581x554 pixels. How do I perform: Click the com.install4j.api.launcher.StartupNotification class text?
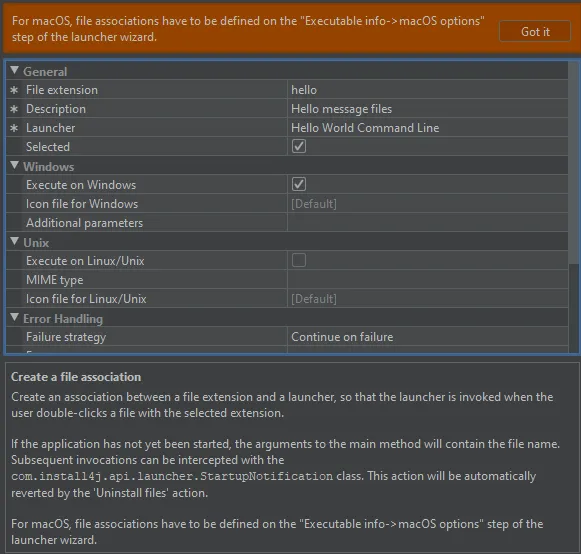click(172, 476)
